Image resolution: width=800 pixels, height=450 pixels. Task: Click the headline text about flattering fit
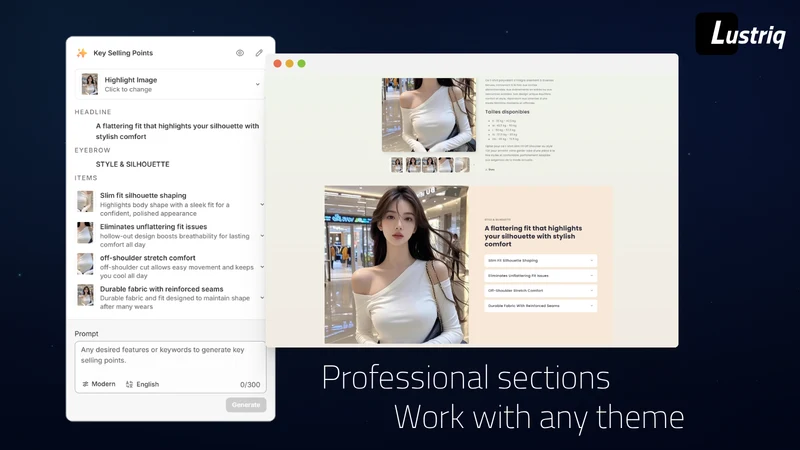click(x=178, y=131)
